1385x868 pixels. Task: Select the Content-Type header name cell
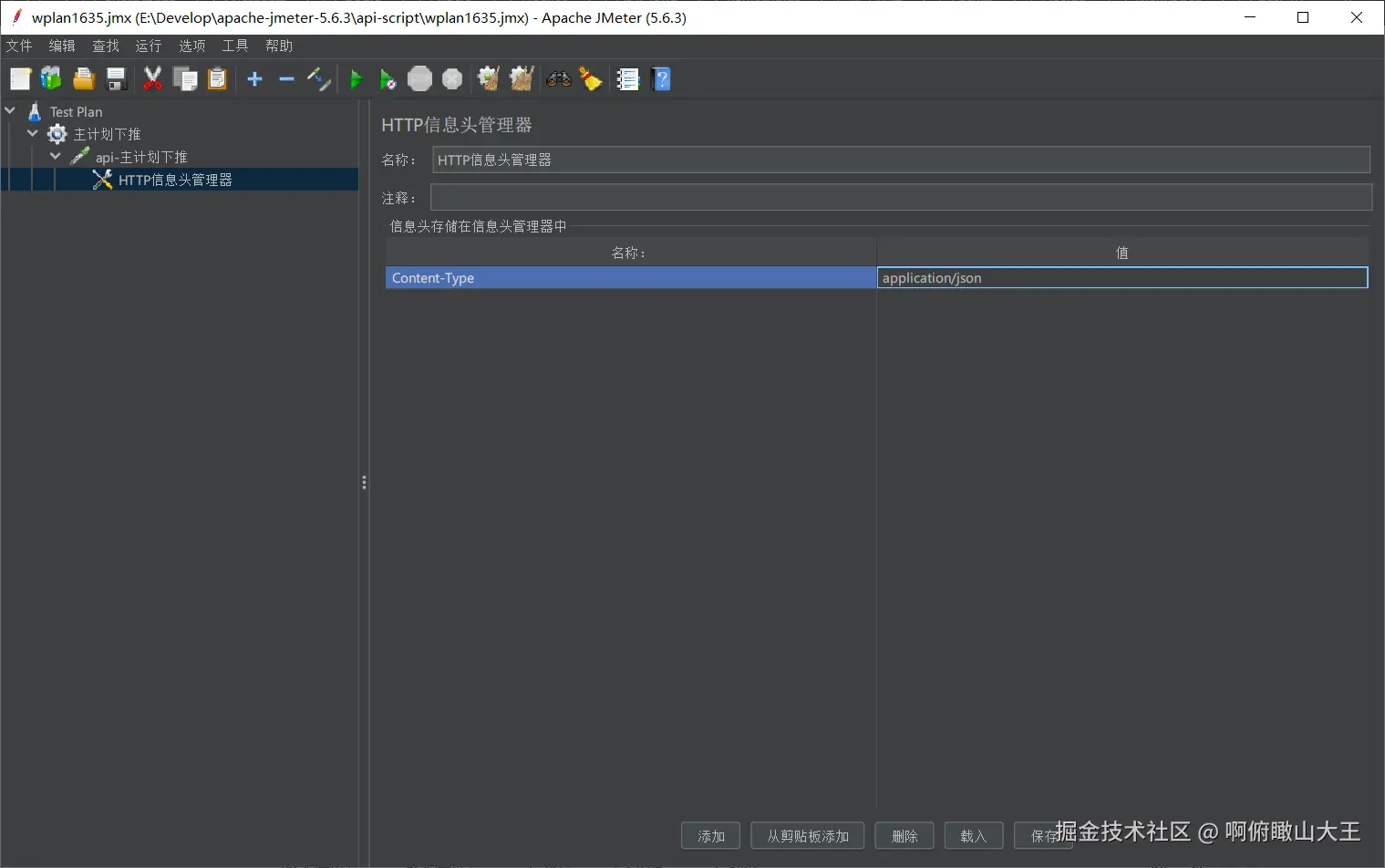pyautogui.click(x=631, y=278)
